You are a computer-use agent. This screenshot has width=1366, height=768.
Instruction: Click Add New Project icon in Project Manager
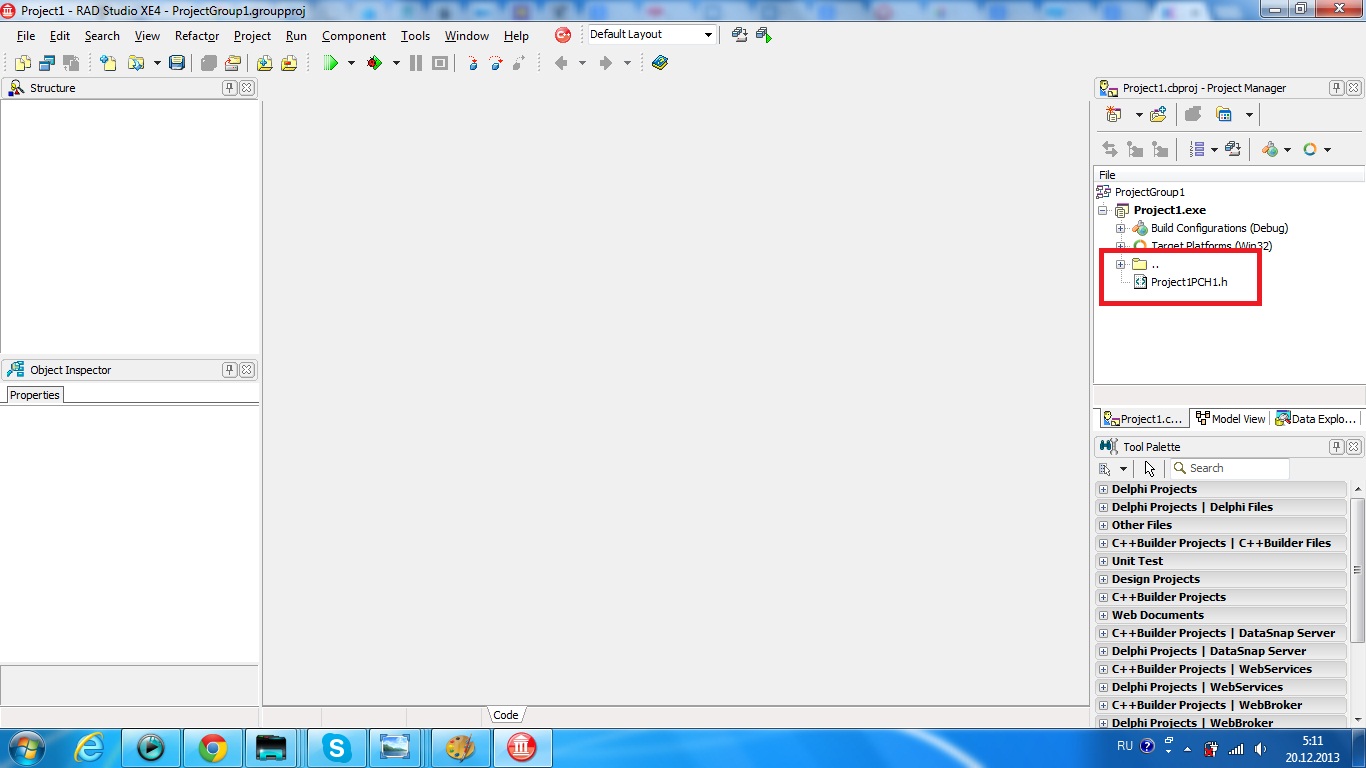[x=1114, y=115]
